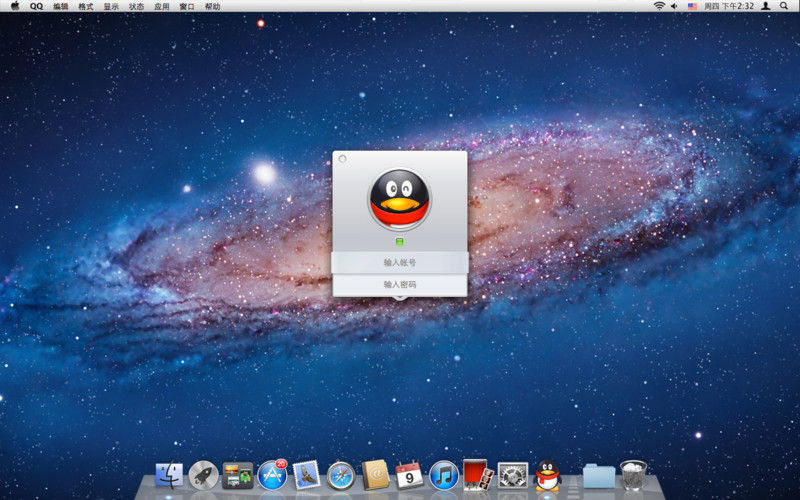
Task: Open input source flag menu
Action: point(692,6)
